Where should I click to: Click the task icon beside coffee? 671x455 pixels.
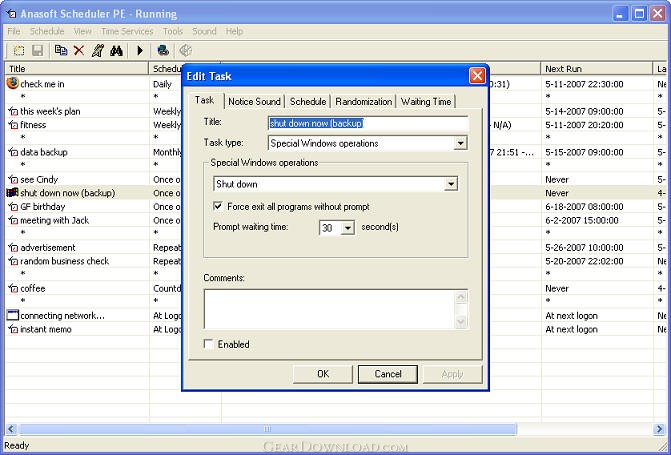tap(13, 288)
